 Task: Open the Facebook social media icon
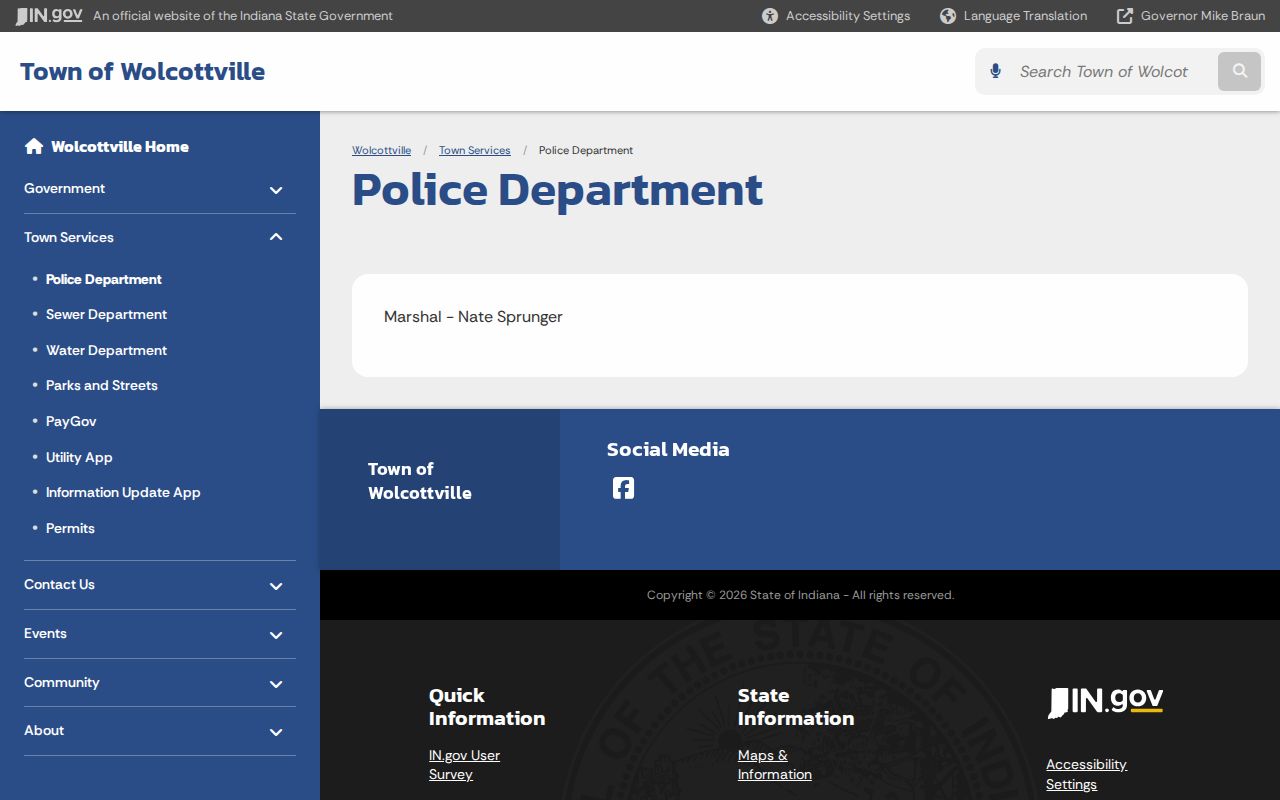coord(623,488)
